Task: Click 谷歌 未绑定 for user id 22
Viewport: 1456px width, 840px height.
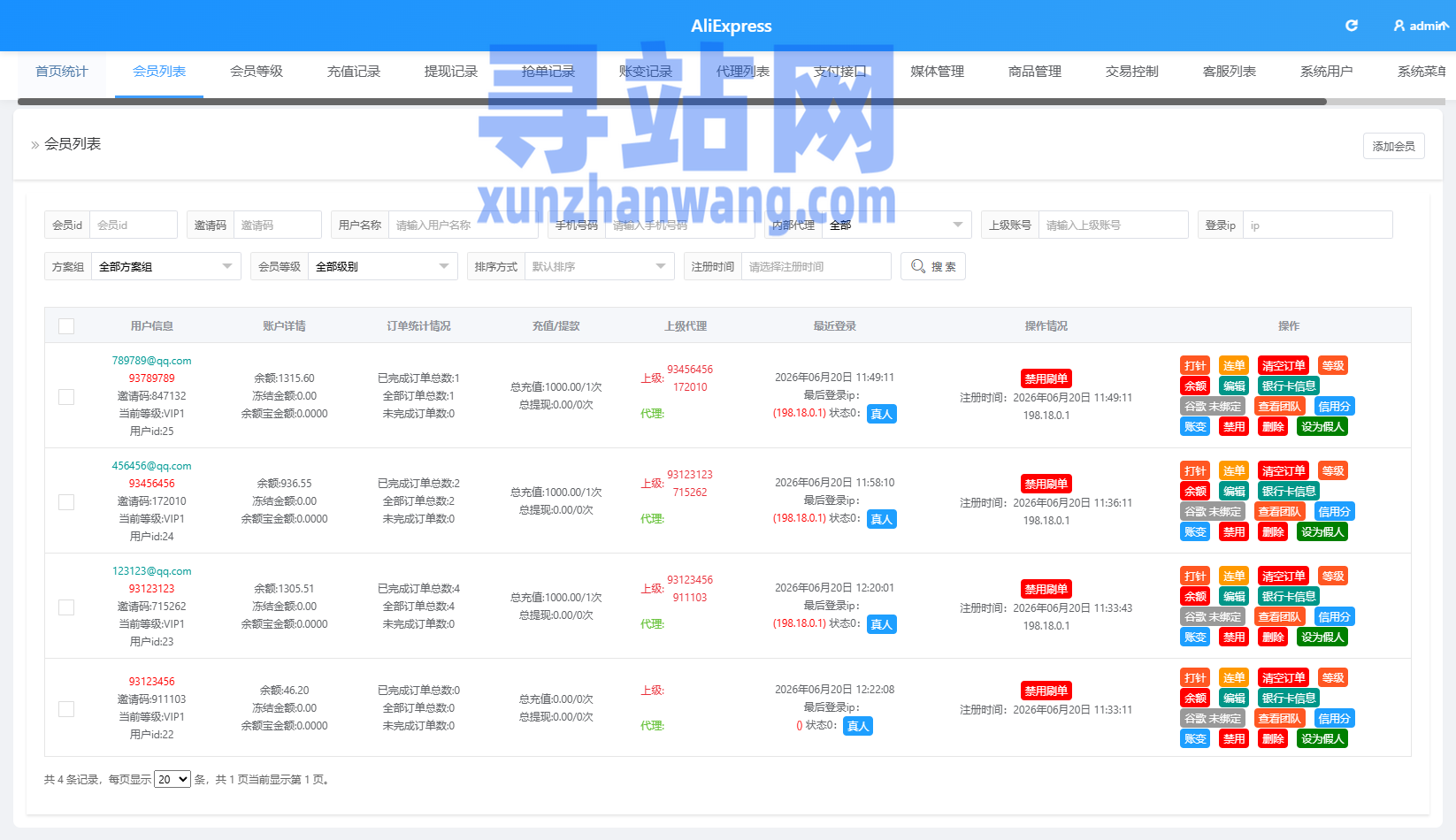Action: [1213, 719]
